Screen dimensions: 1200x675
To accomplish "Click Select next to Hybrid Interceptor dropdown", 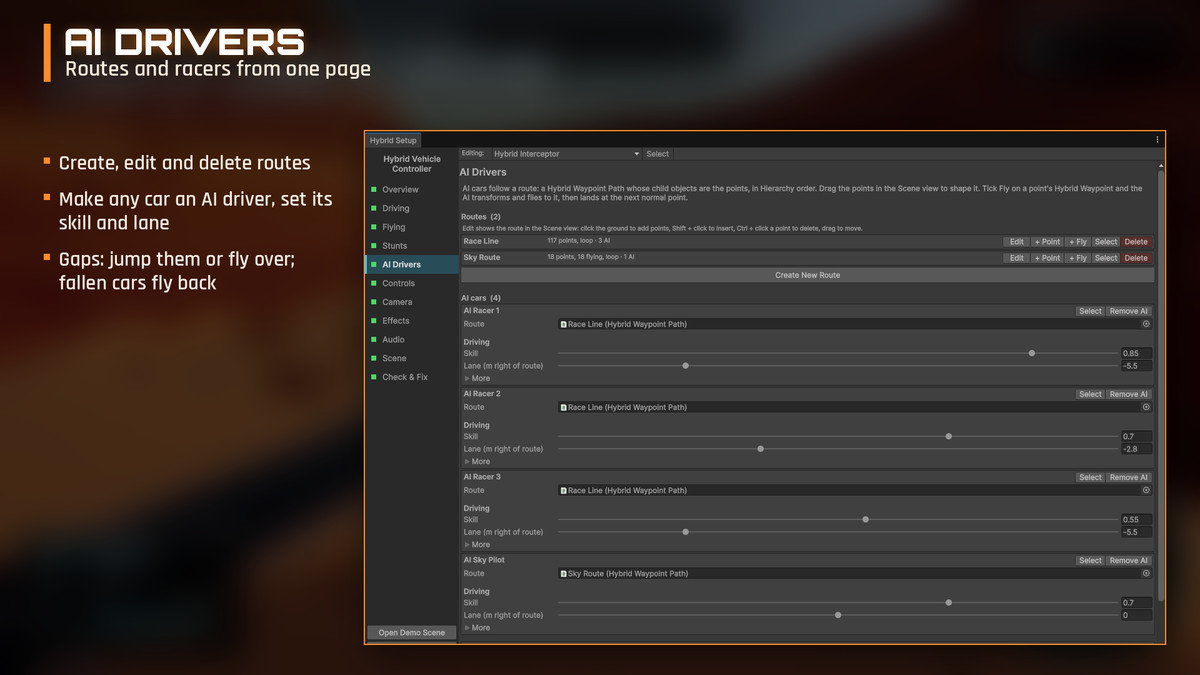I will click(x=657, y=154).
